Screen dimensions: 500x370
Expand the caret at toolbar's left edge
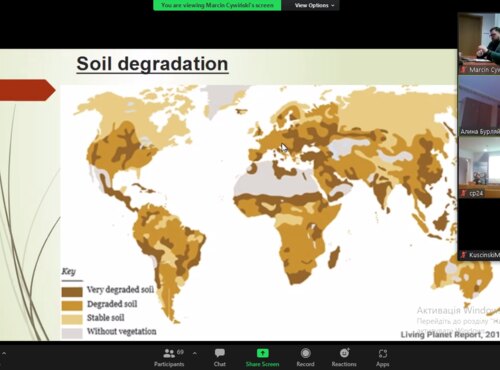pos(4,354)
